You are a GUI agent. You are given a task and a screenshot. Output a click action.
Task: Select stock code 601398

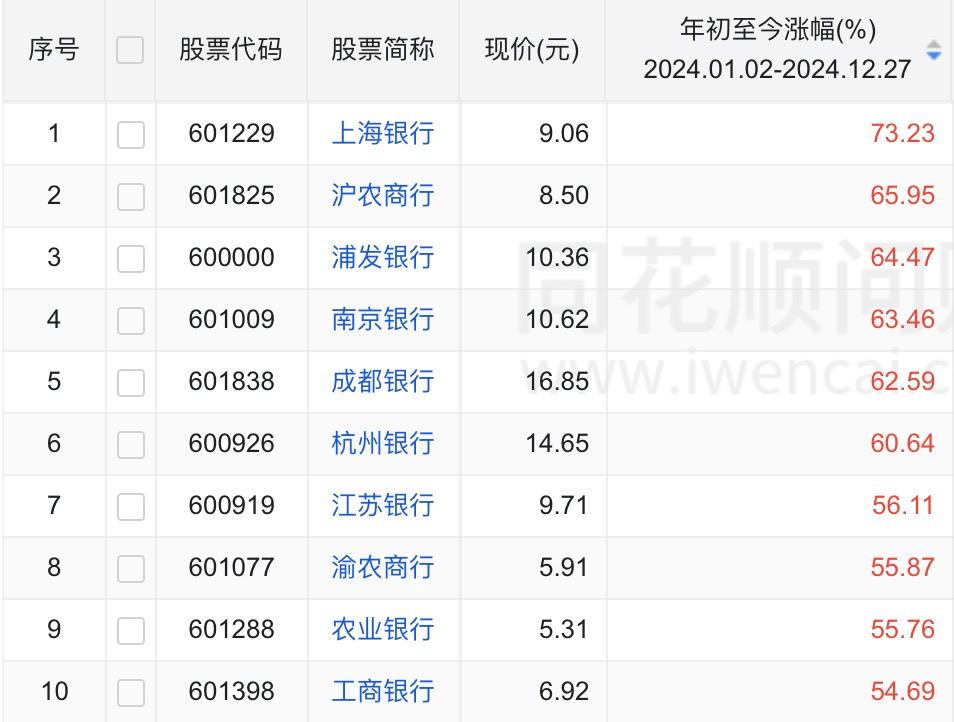pyautogui.click(x=231, y=692)
